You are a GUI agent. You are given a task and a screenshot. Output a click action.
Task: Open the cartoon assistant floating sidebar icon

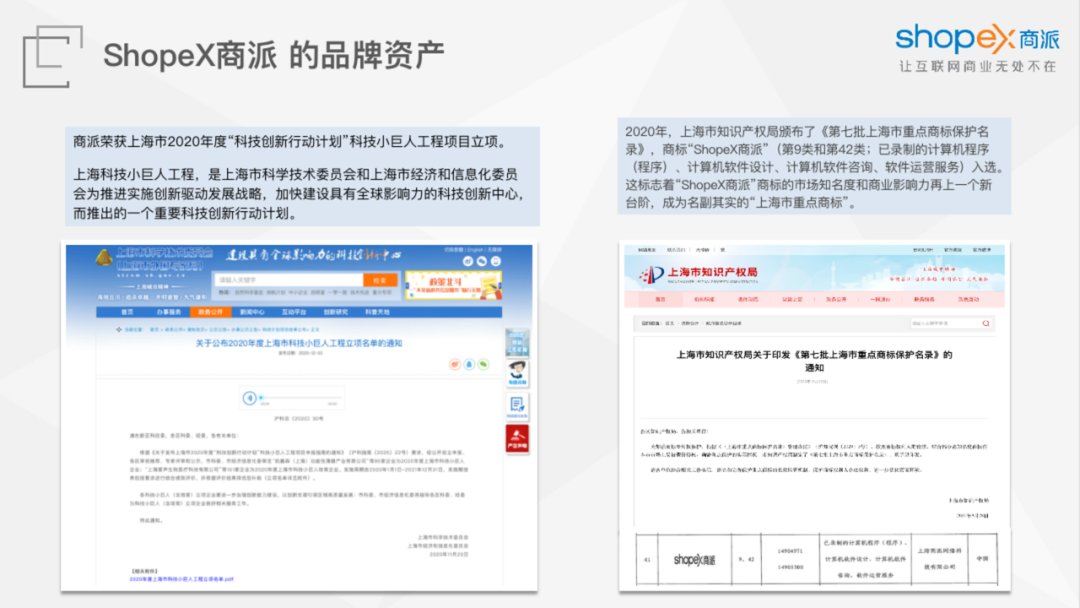pos(517,374)
